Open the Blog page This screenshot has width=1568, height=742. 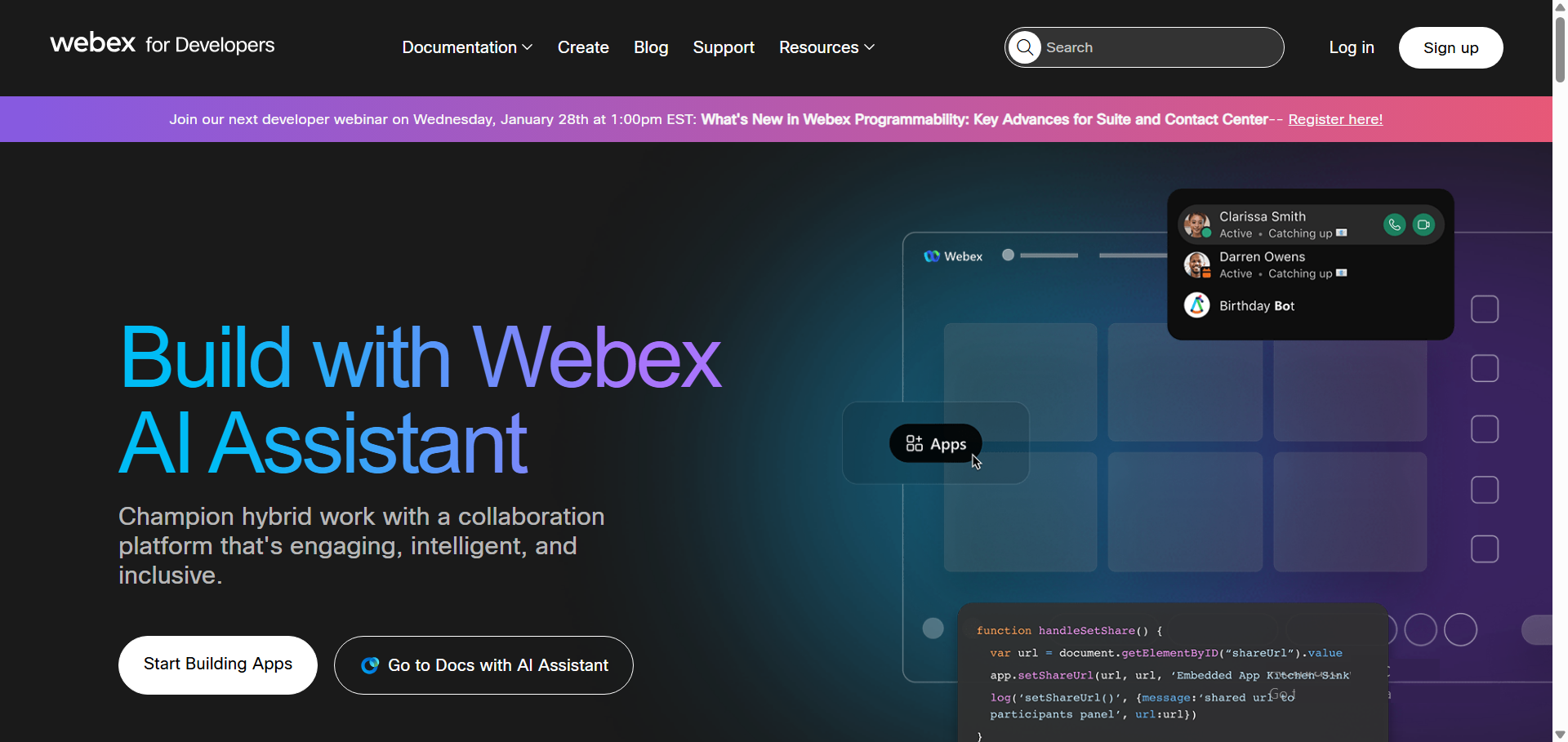tap(651, 47)
